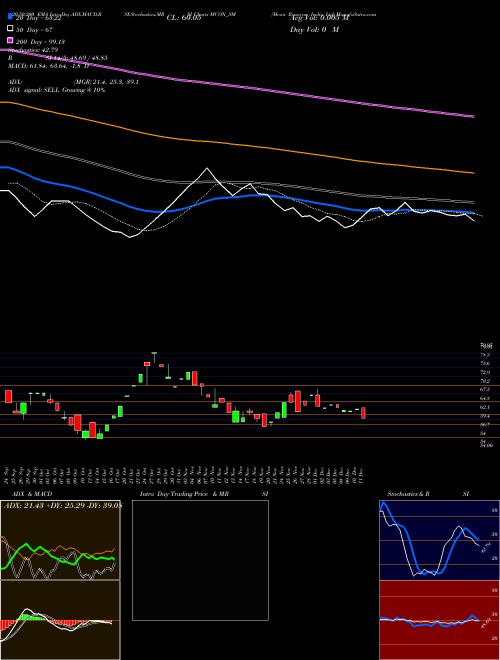Viewport: 500px width, 660px height.
Task: Click the 'CL: 60.05' close price label
Action: (184, 18)
